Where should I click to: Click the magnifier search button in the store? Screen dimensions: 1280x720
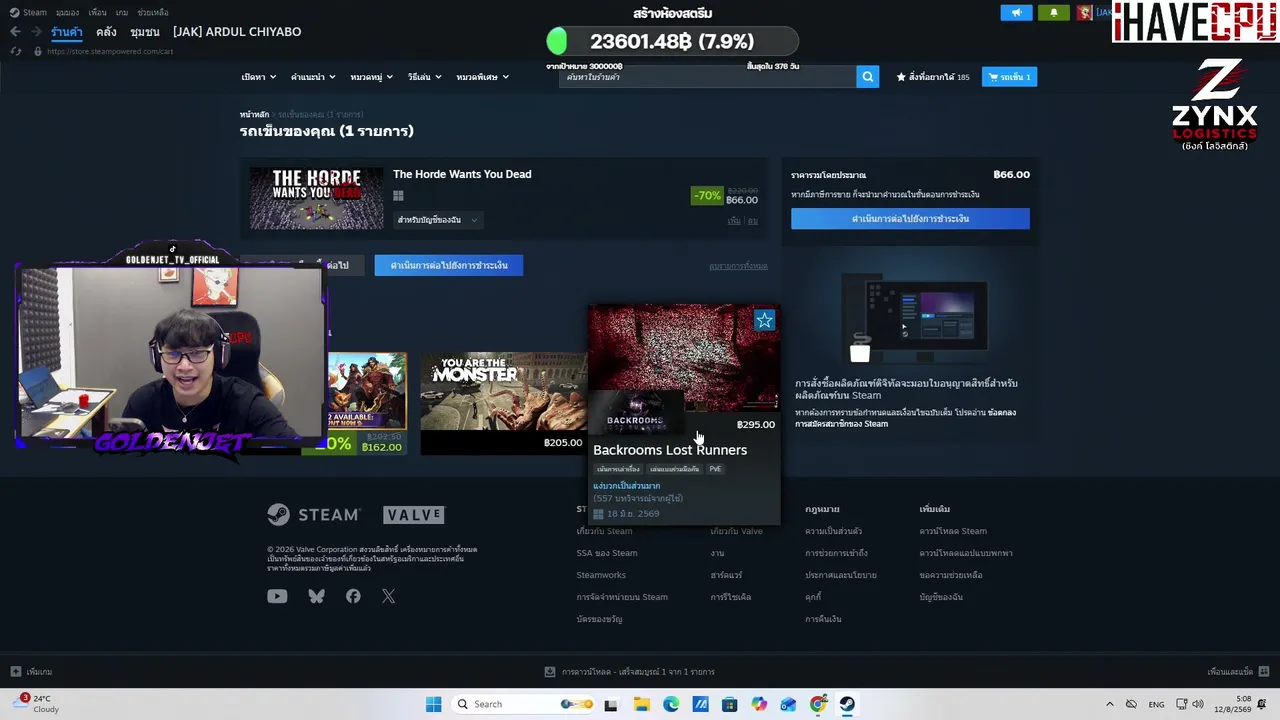coord(867,77)
